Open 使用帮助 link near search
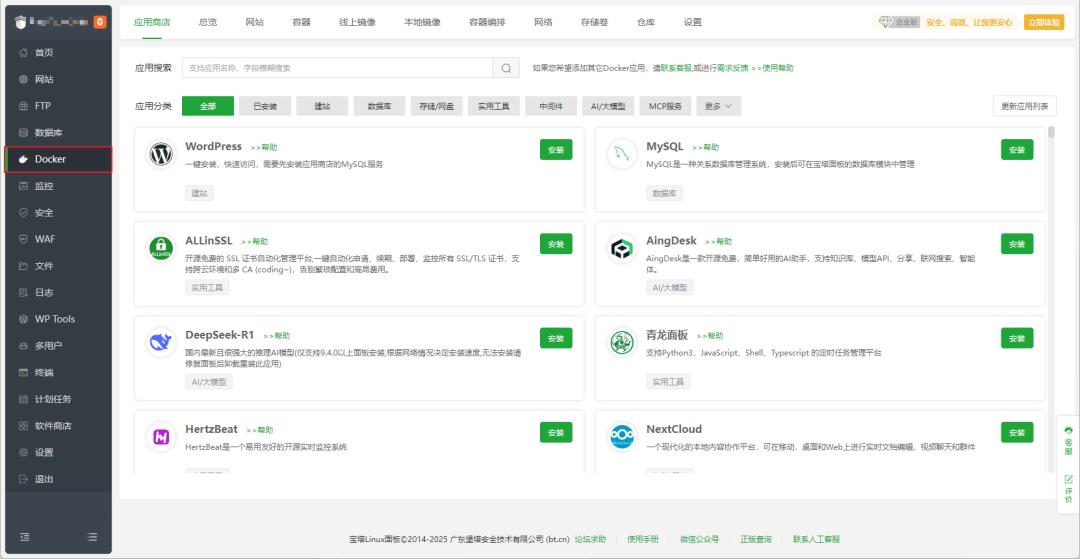1080x559 pixels. (772, 68)
